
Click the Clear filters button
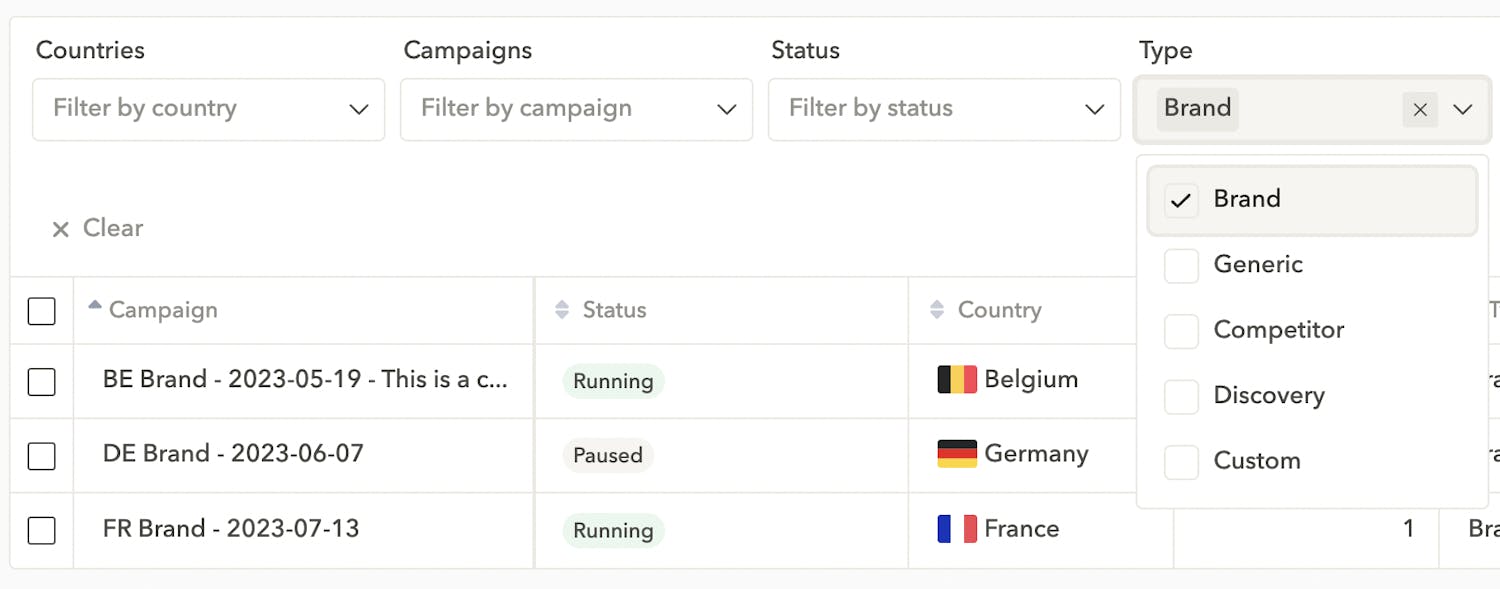coord(112,228)
